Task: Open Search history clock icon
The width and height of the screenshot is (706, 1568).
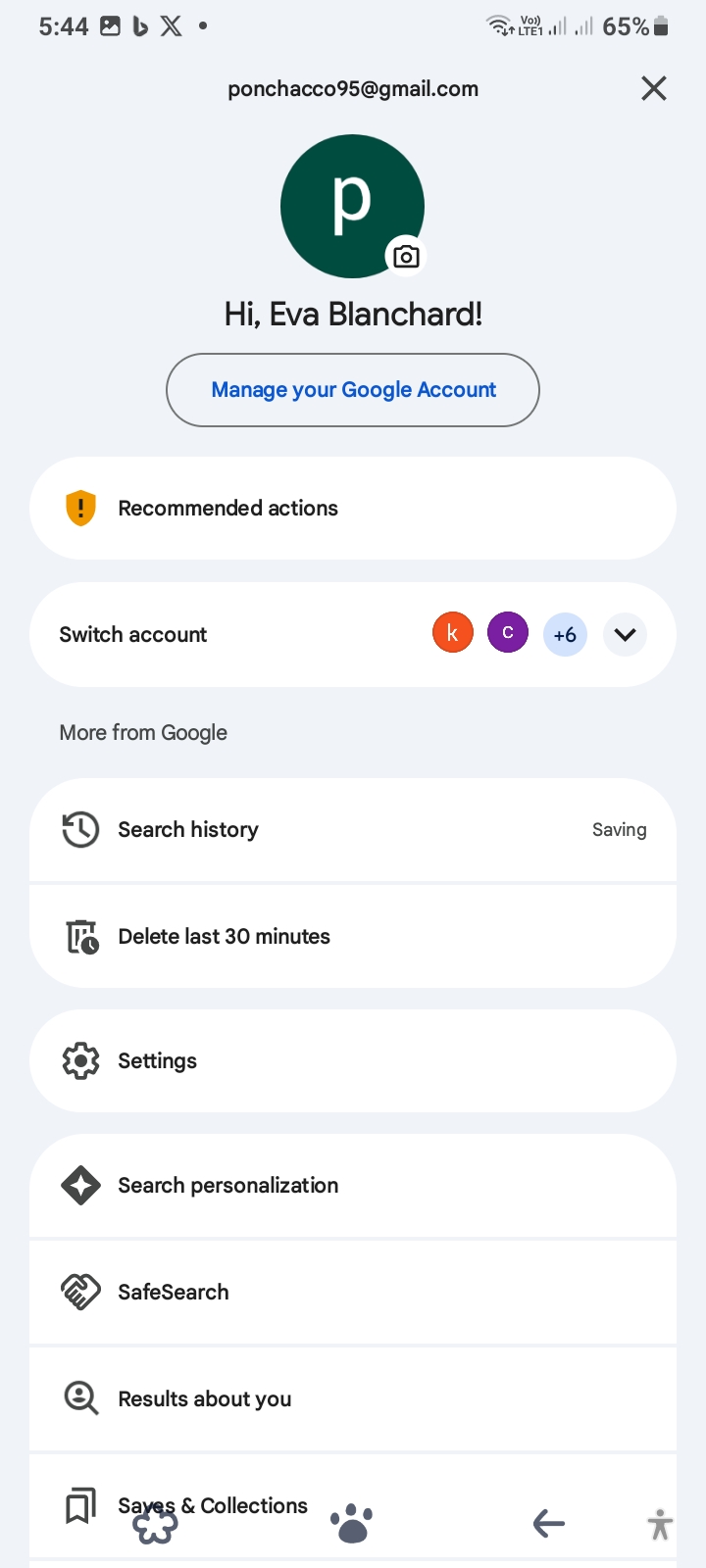Action: (x=80, y=829)
